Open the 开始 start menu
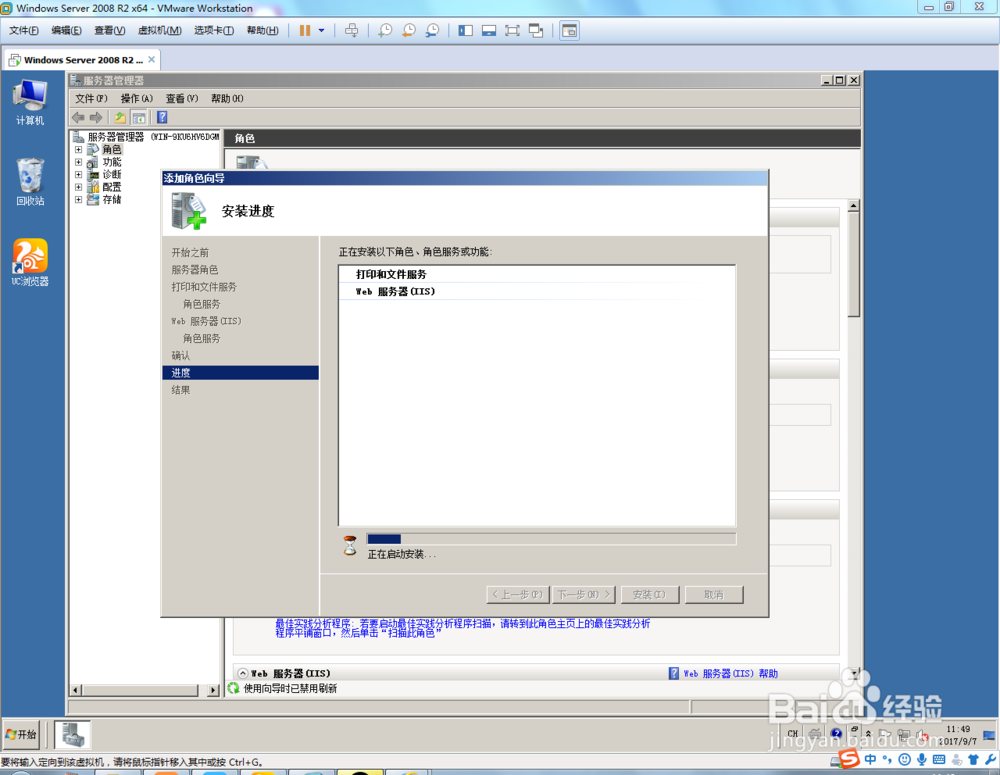Screen dimensions: 1000x775 pos(21,735)
